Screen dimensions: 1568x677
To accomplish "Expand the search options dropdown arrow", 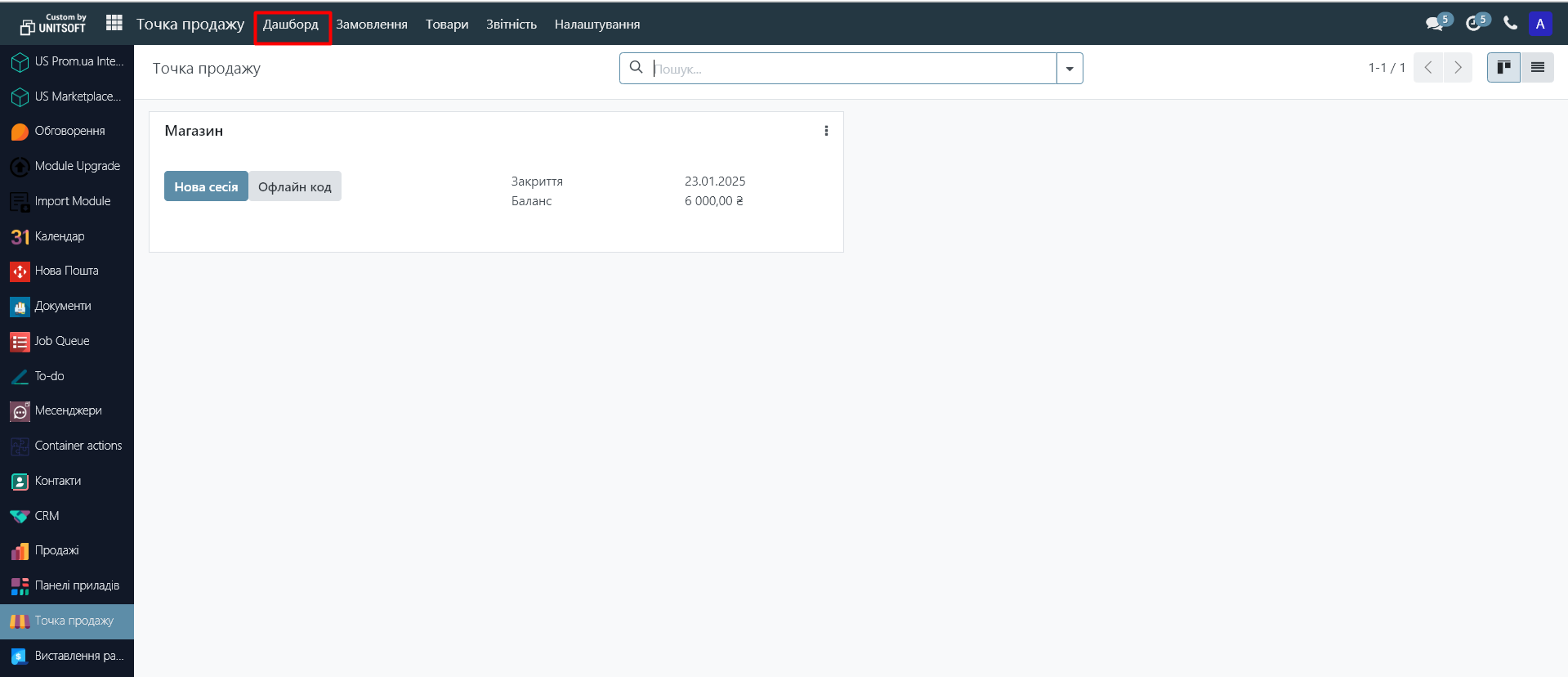I will point(1070,69).
